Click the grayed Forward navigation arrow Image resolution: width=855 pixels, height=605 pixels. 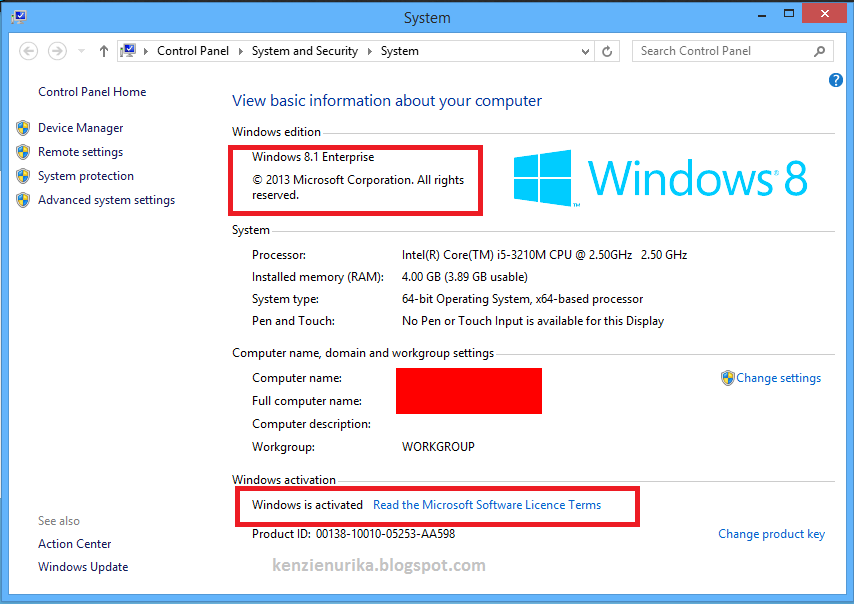(x=57, y=50)
